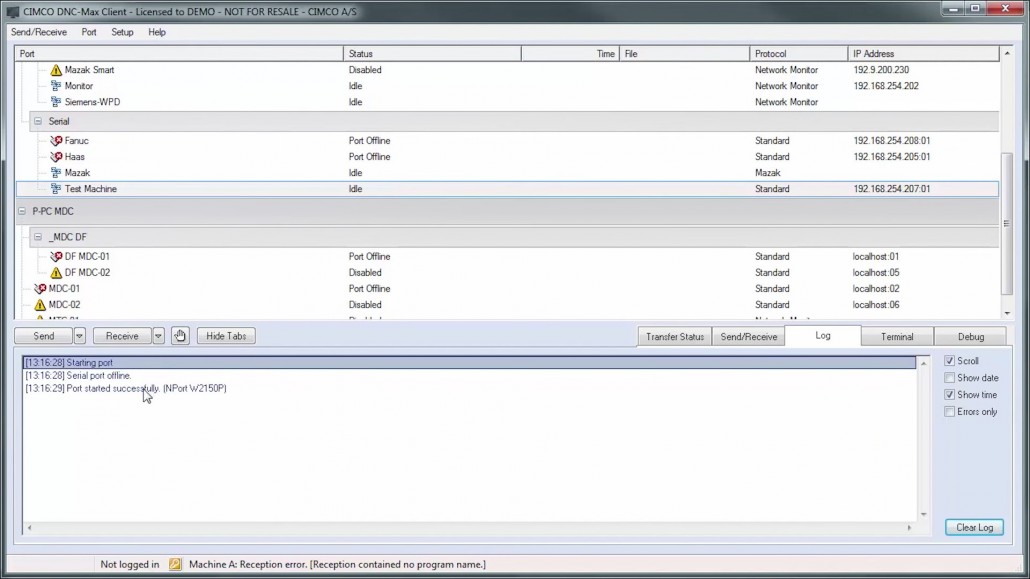Sort by the Protocol column header
The height and width of the screenshot is (579, 1030).
coord(799,54)
